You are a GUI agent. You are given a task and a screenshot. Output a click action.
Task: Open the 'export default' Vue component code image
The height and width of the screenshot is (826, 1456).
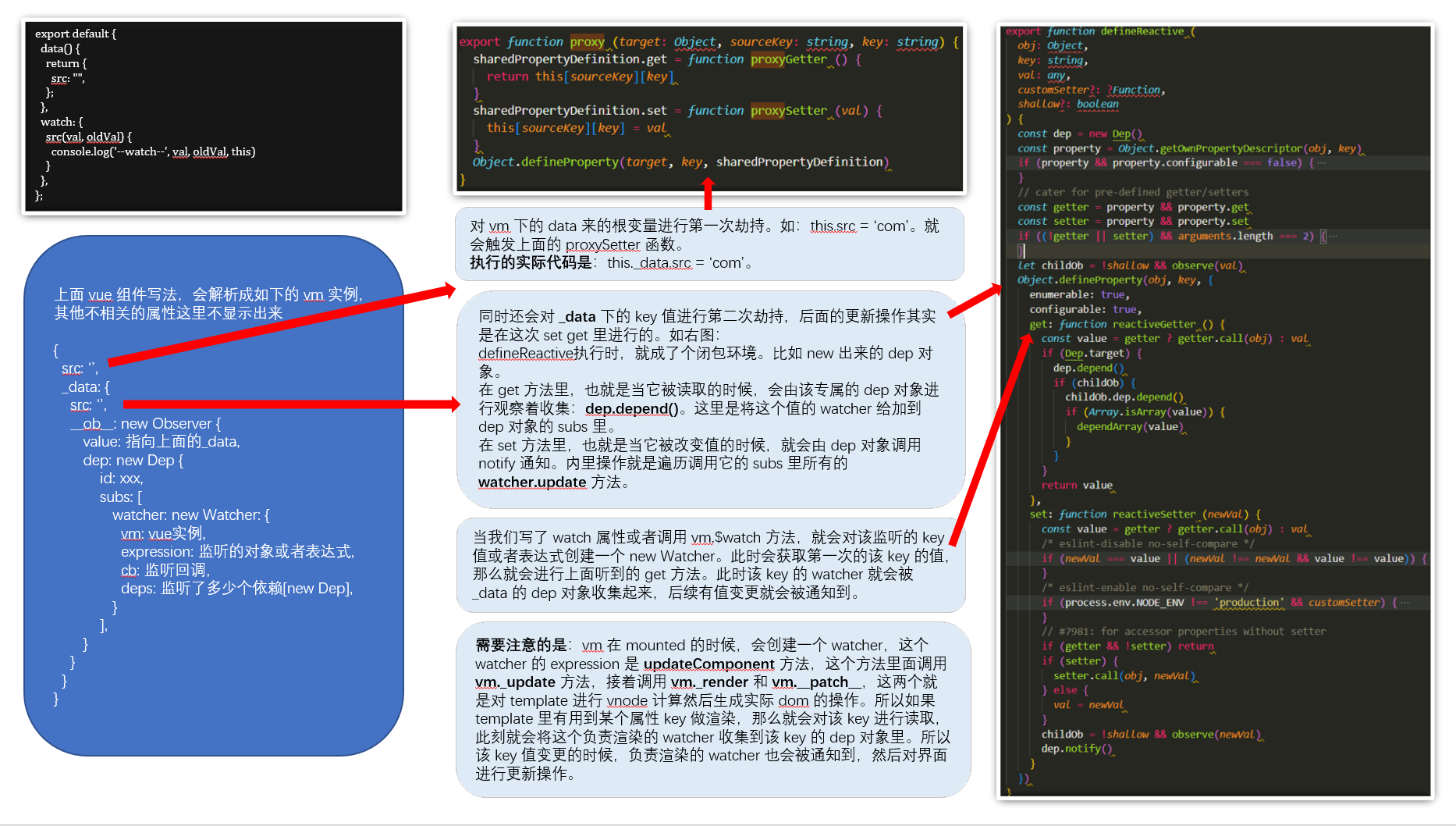[214, 116]
